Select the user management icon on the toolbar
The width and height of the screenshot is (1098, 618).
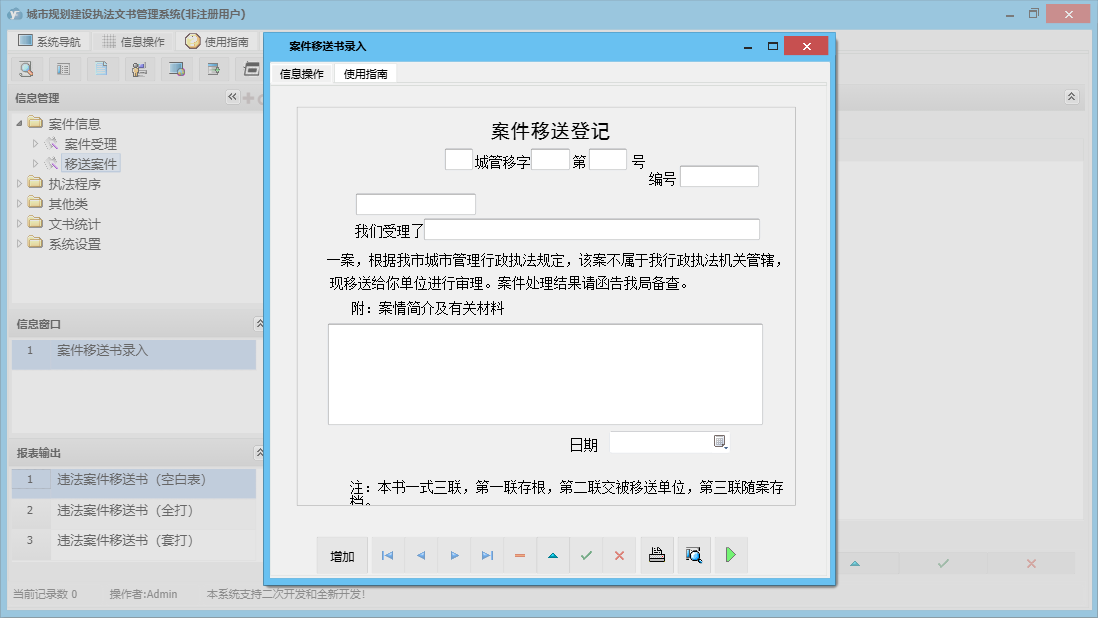tap(138, 68)
